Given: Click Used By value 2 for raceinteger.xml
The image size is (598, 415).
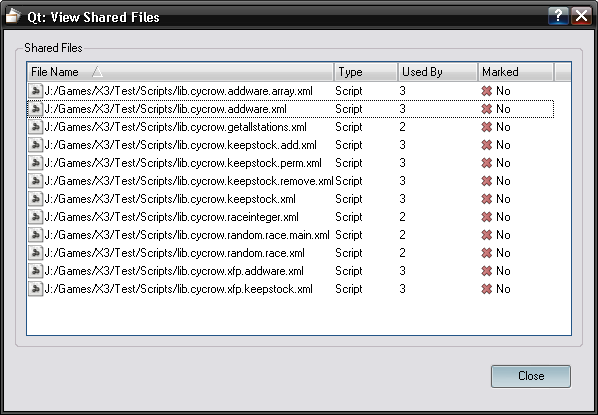Looking at the screenshot, I should [x=402, y=217].
